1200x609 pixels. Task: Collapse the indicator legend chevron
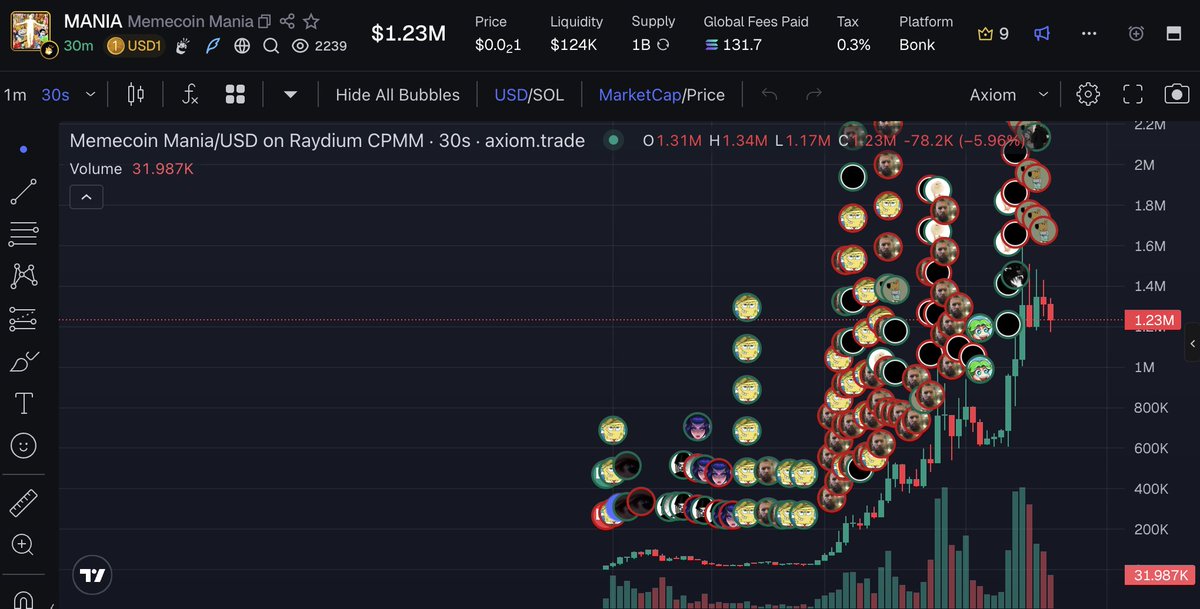pos(86,198)
